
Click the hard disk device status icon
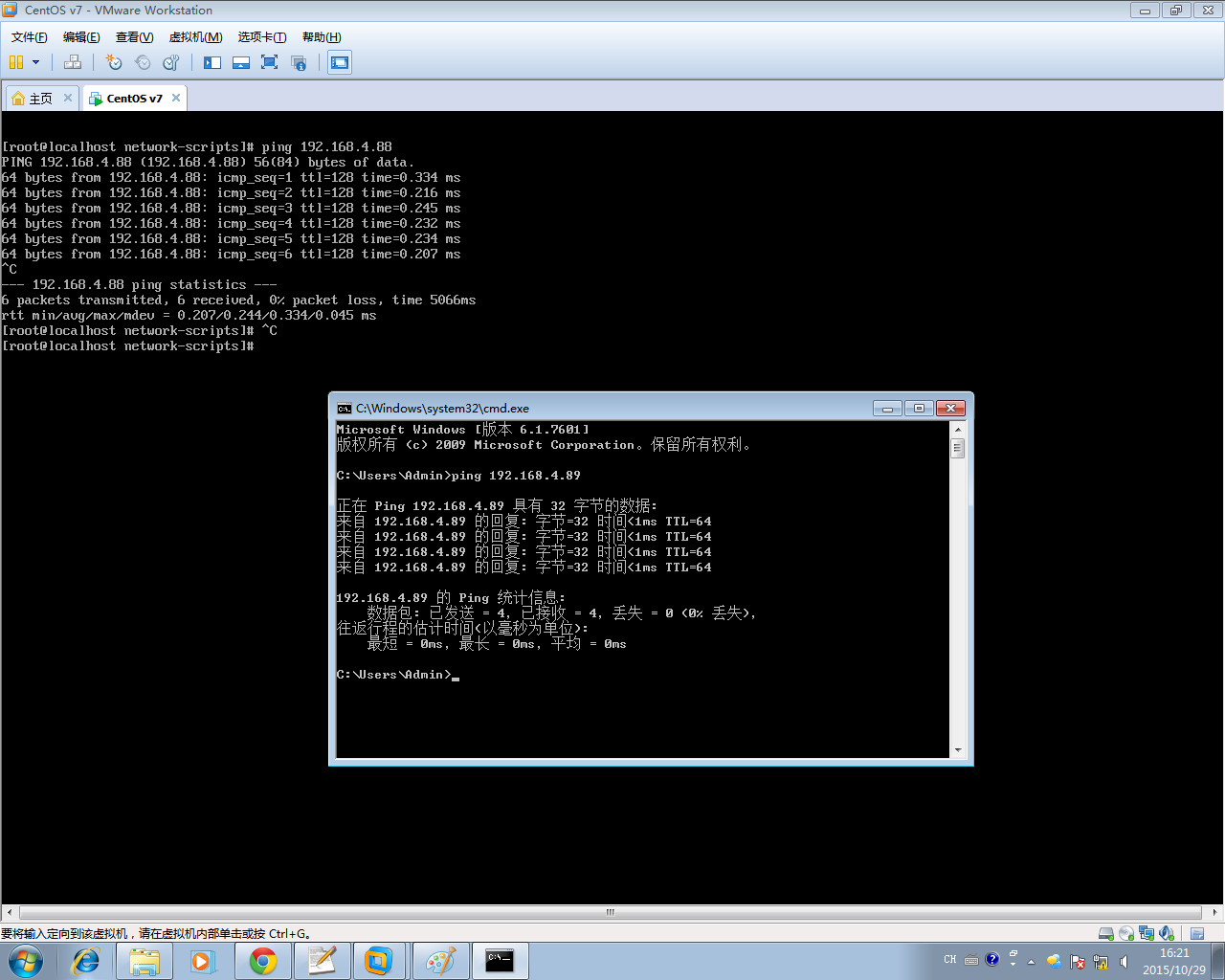click(1105, 933)
